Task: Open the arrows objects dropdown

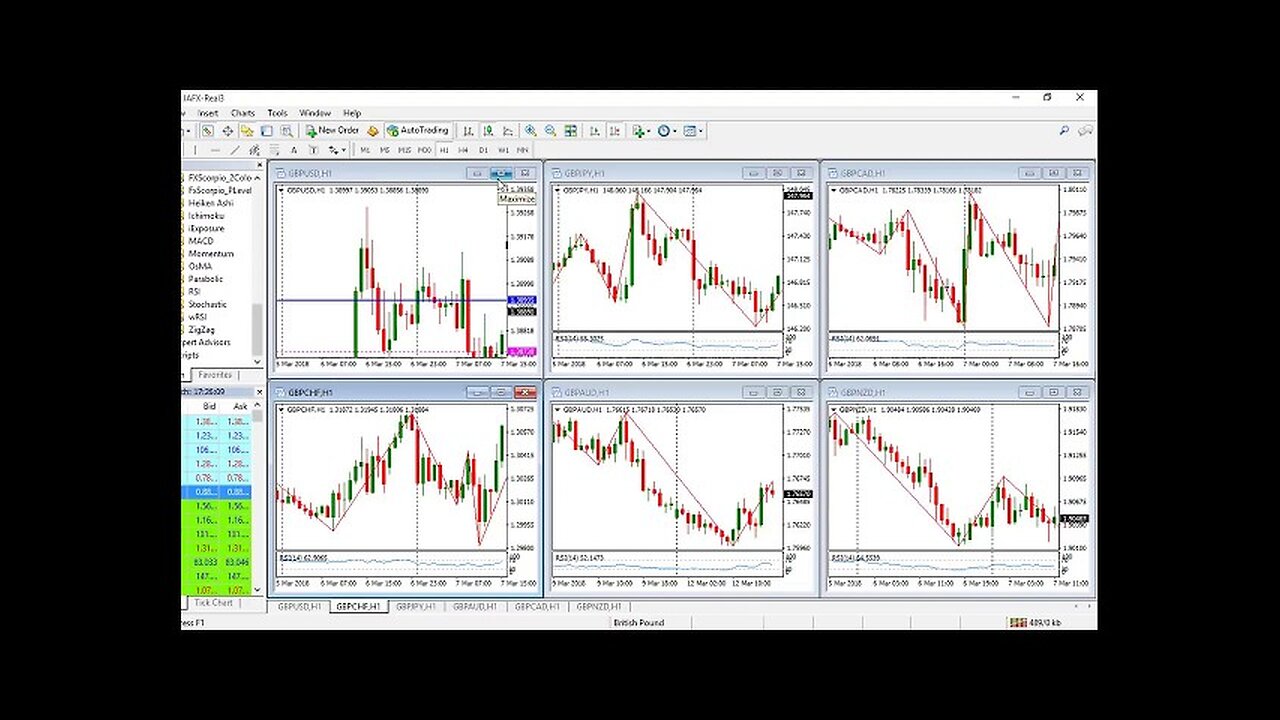Action: pyautogui.click(x=337, y=150)
